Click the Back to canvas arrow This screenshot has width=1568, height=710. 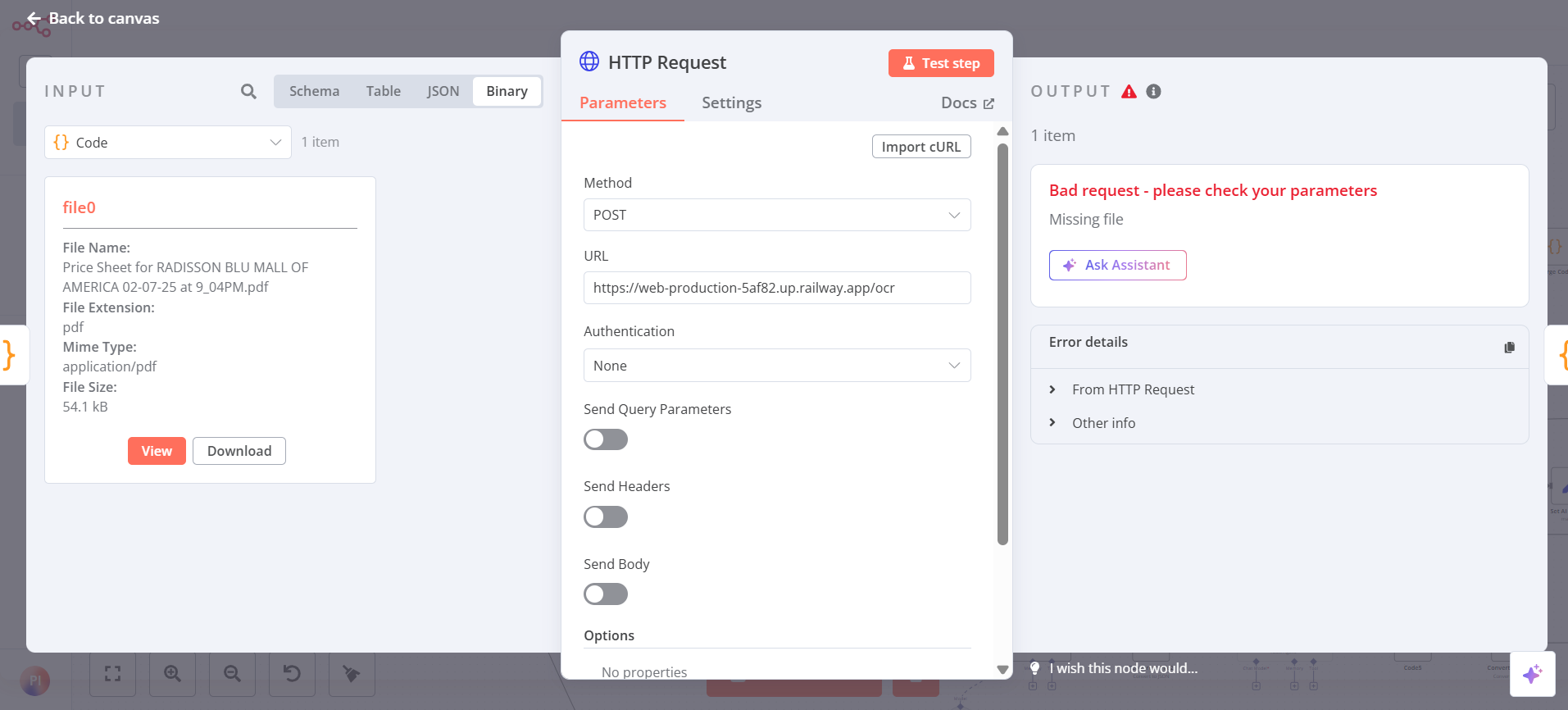pos(34,18)
